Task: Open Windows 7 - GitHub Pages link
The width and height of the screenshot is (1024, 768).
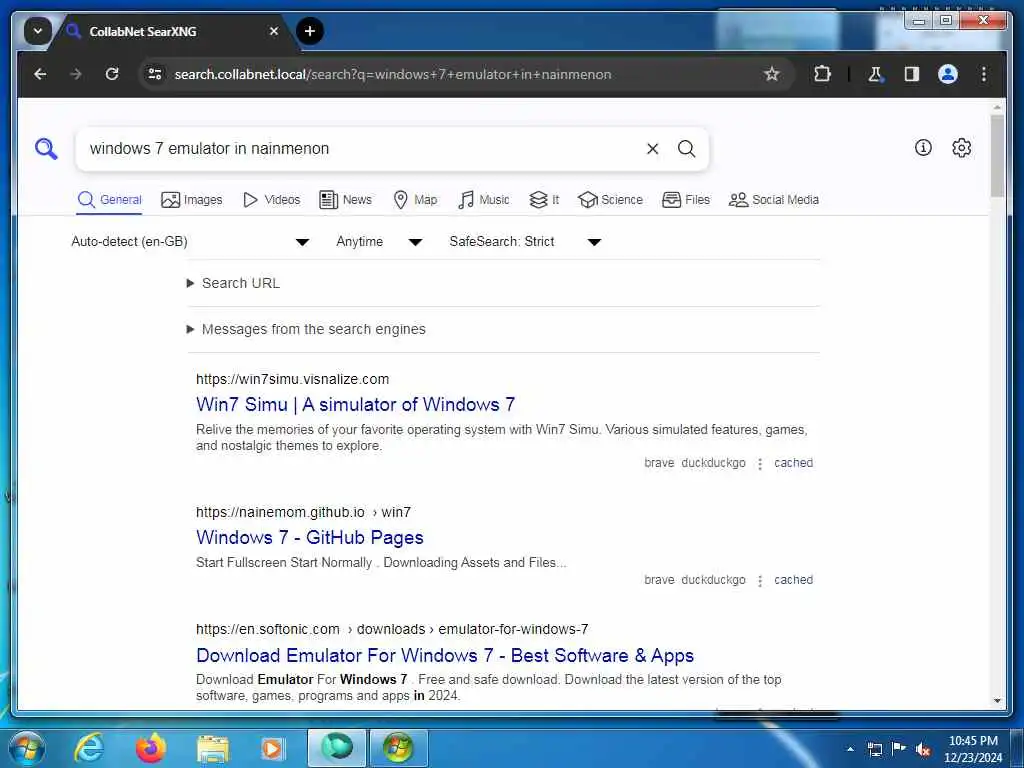Action: (310, 537)
